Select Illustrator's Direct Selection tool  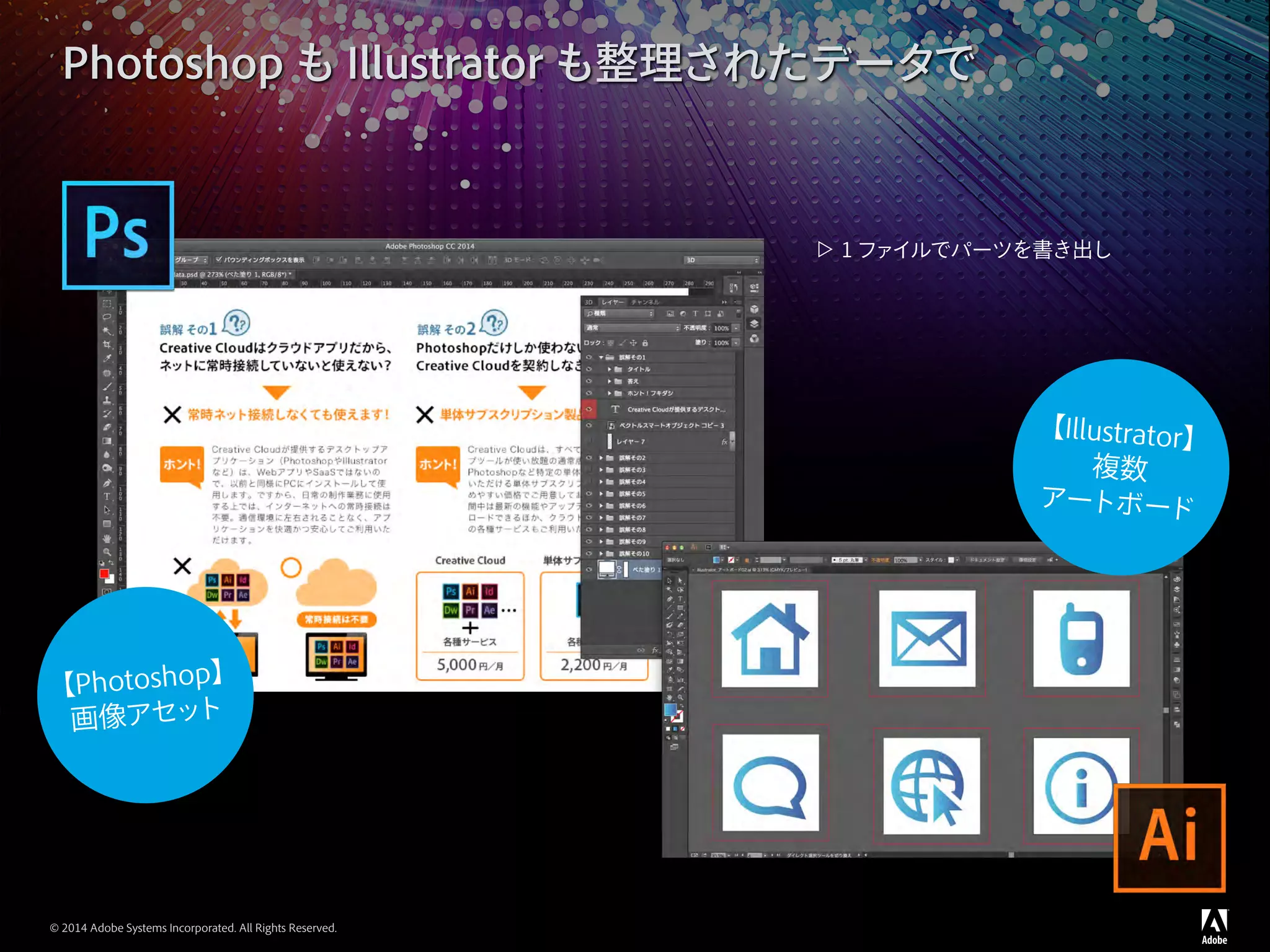(680, 581)
